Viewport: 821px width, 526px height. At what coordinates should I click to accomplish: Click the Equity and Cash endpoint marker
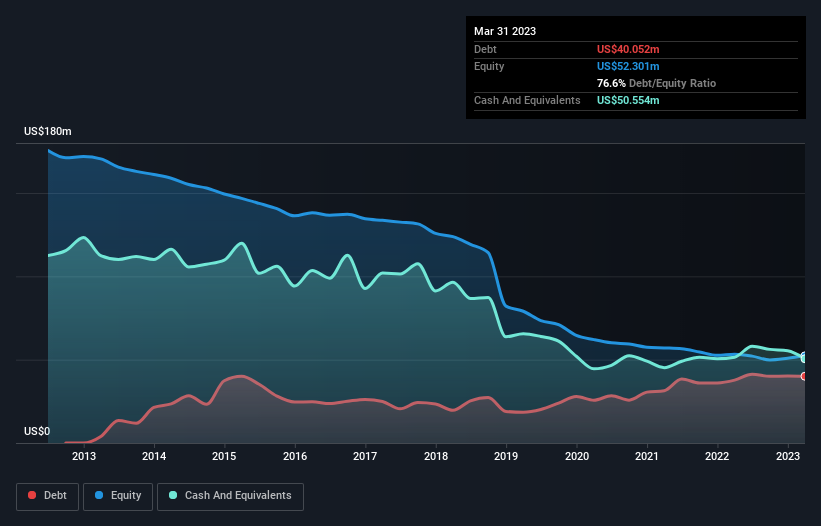point(804,357)
